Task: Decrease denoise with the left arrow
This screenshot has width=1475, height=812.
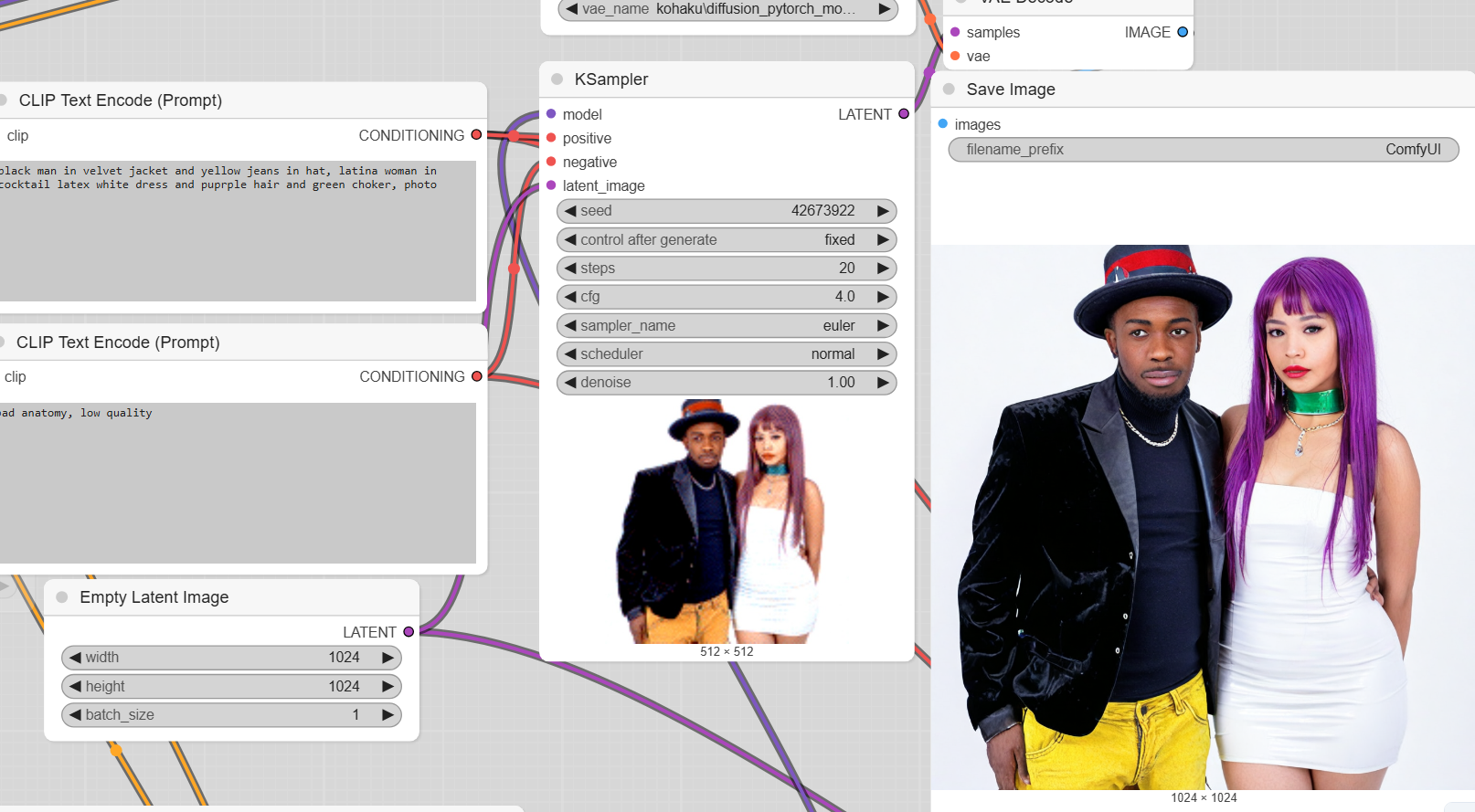Action: [570, 383]
